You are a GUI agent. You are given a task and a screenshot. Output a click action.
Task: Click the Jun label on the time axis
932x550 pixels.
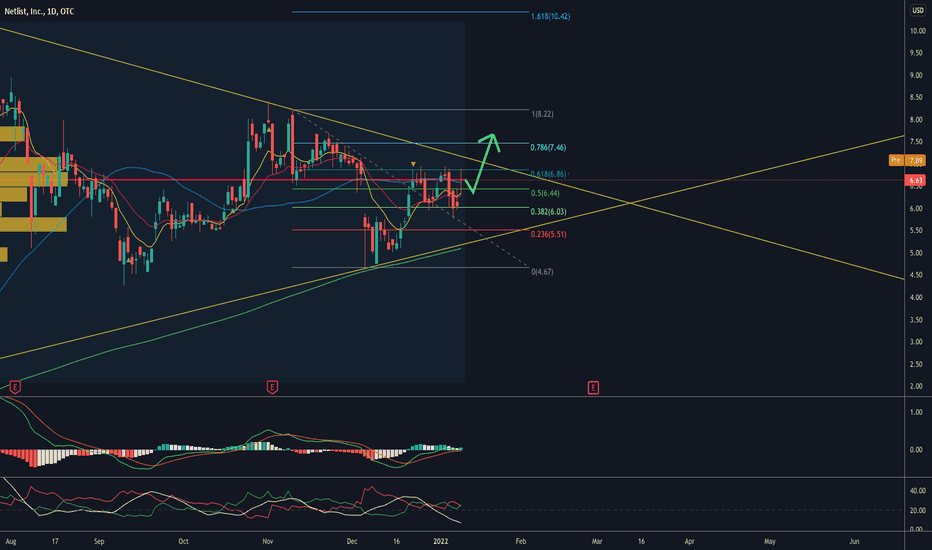[x=854, y=541]
